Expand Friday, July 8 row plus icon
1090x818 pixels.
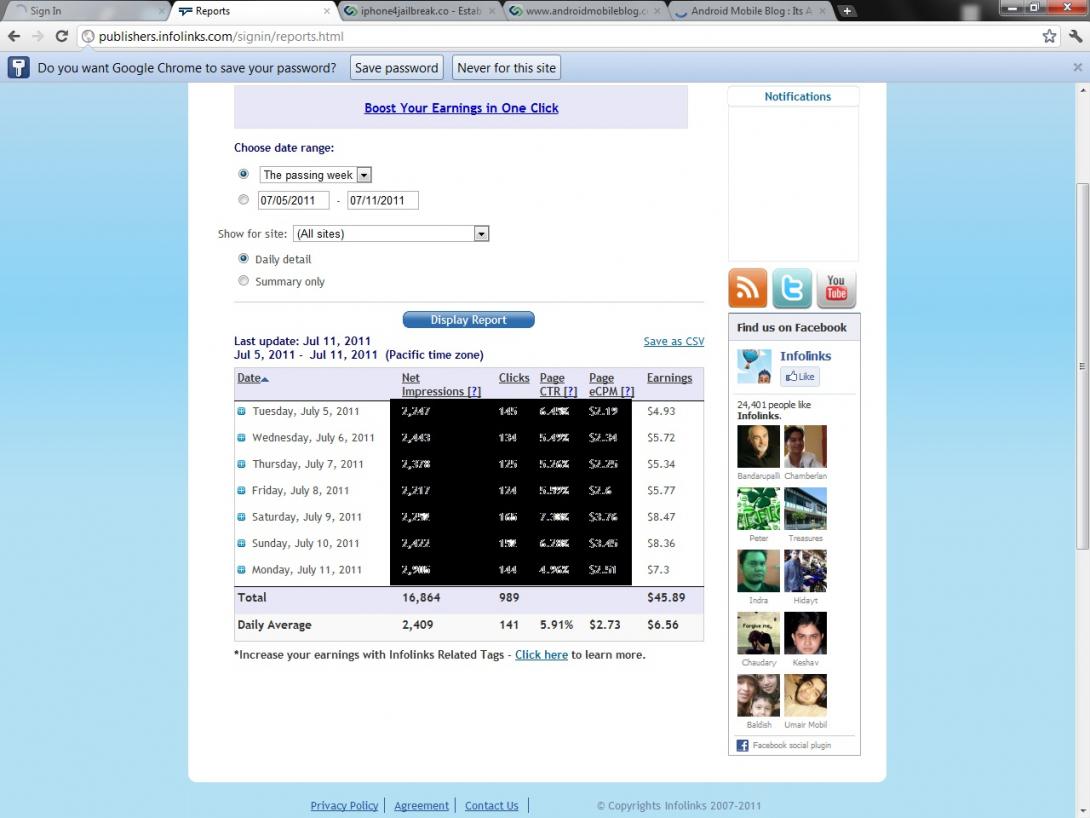coord(241,491)
